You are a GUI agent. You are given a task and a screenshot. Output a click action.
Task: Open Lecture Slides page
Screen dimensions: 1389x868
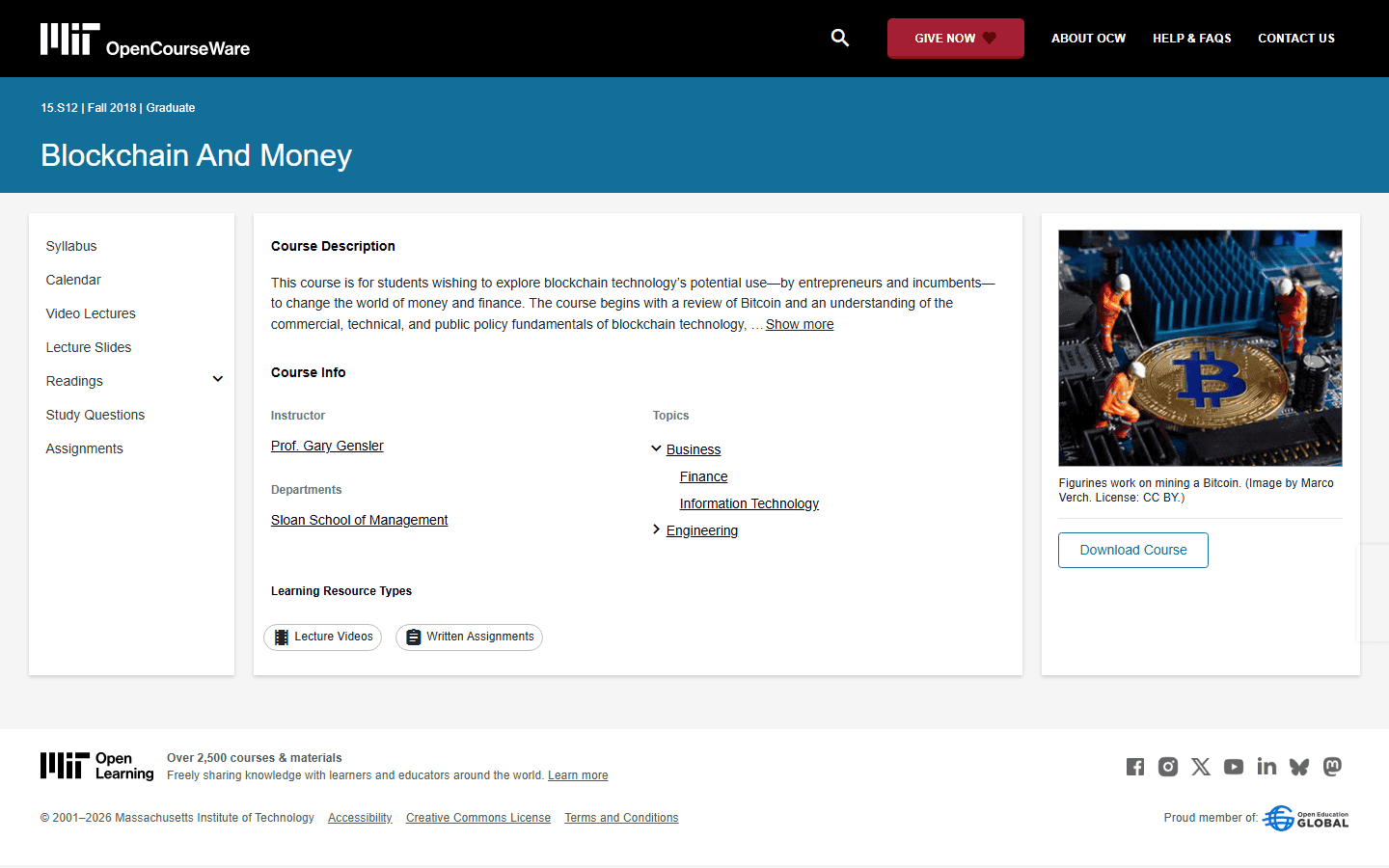pyautogui.click(x=89, y=347)
